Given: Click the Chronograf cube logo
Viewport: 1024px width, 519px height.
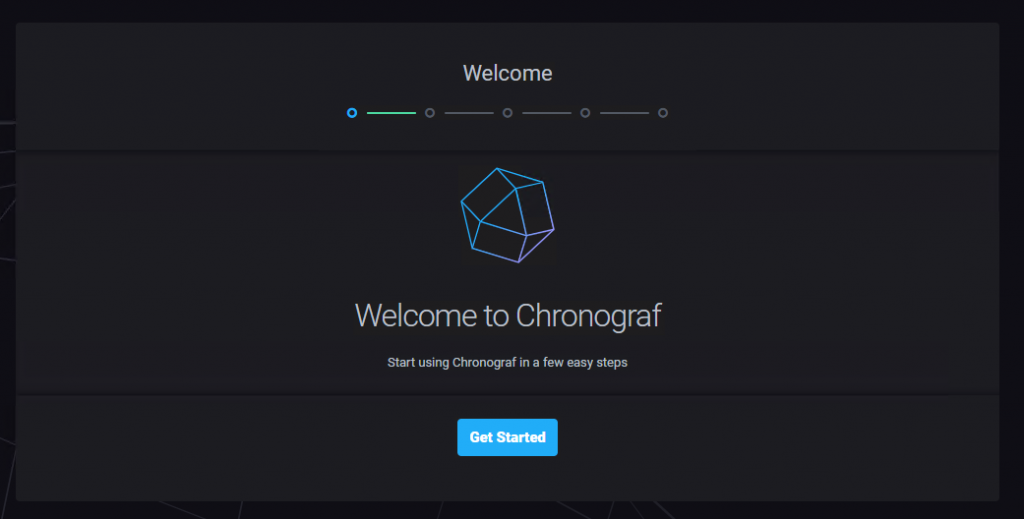Looking at the screenshot, I should [x=507, y=215].
